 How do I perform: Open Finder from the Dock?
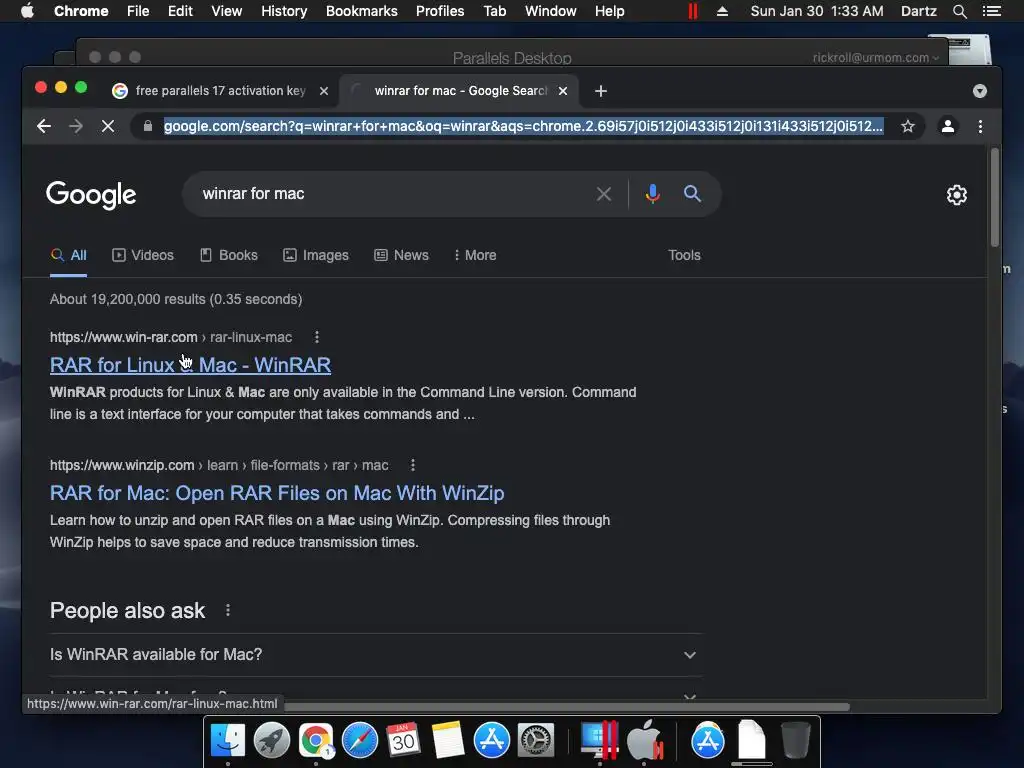[x=228, y=741]
